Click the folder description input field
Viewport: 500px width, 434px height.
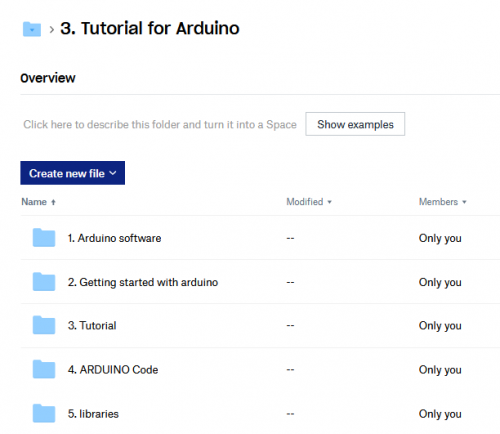coord(160,124)
